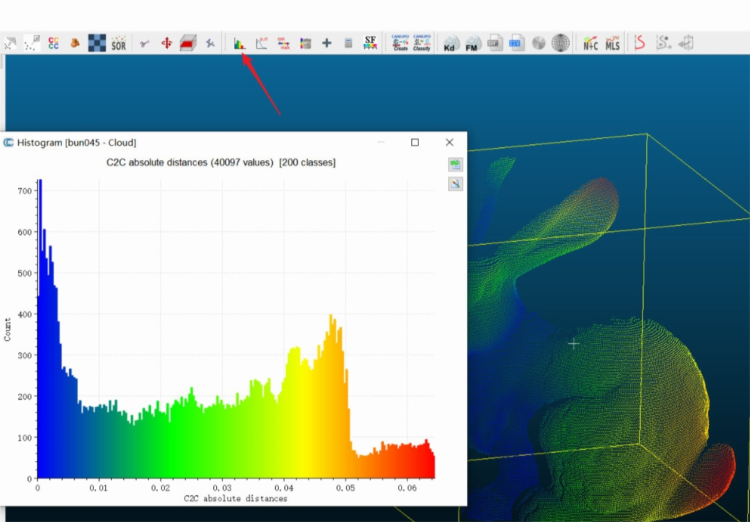Click the white crosshair in the 3D view

point(574,344)
